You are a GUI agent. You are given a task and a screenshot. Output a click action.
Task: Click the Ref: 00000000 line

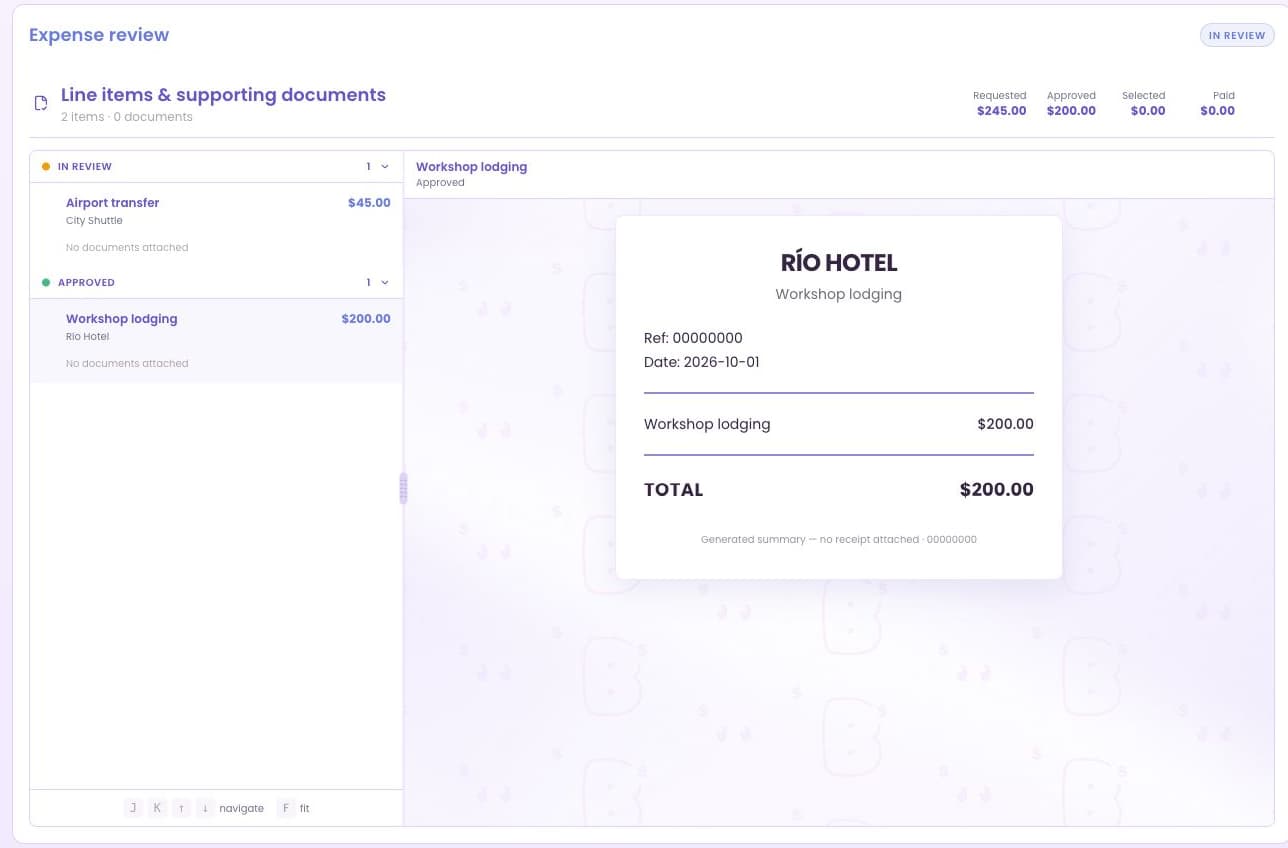click(693, 338)
